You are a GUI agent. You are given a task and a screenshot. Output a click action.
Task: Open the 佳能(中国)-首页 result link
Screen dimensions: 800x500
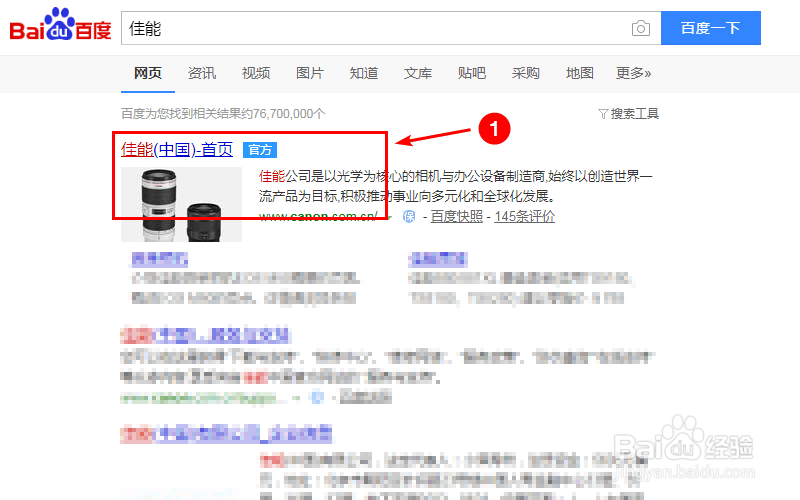point(177,149)
